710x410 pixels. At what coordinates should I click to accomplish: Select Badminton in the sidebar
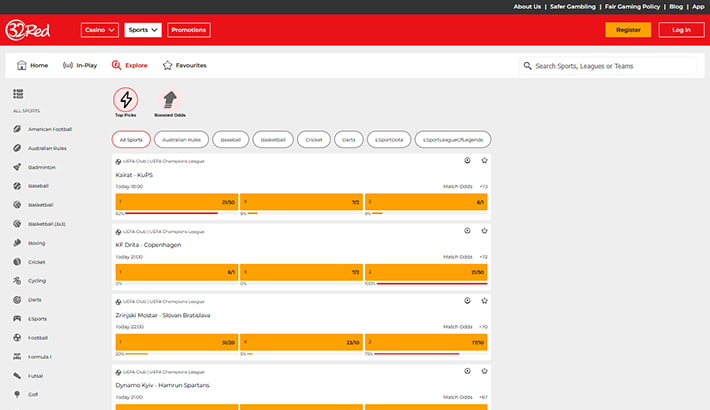(34, 167)
